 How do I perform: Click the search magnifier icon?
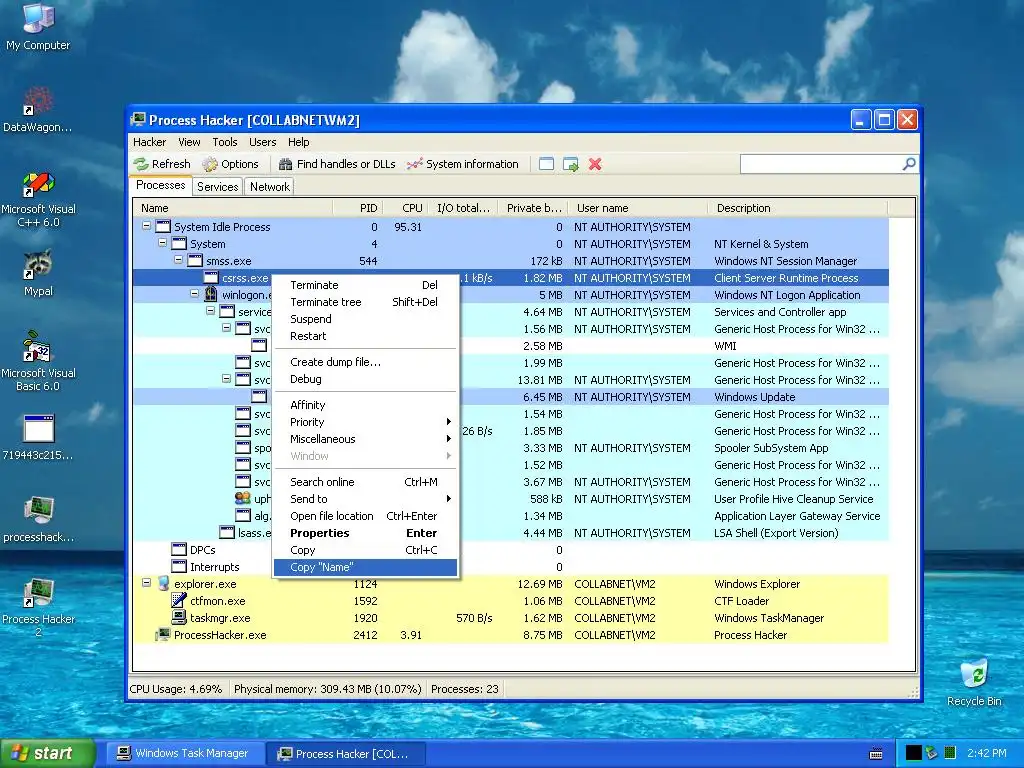pyautogui.click(x=909, y=164)
